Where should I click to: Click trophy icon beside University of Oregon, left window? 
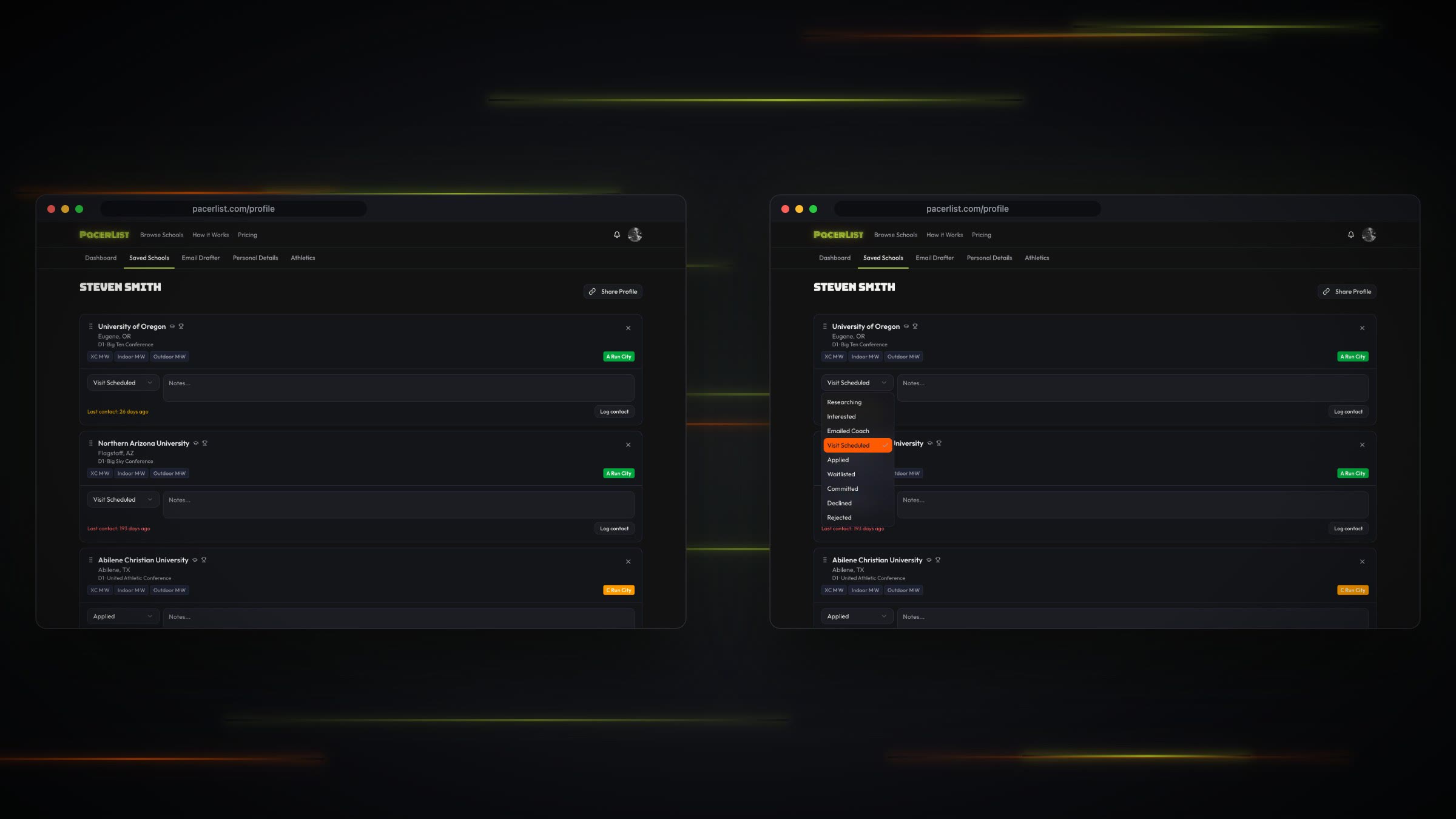(x=181, y=326)
